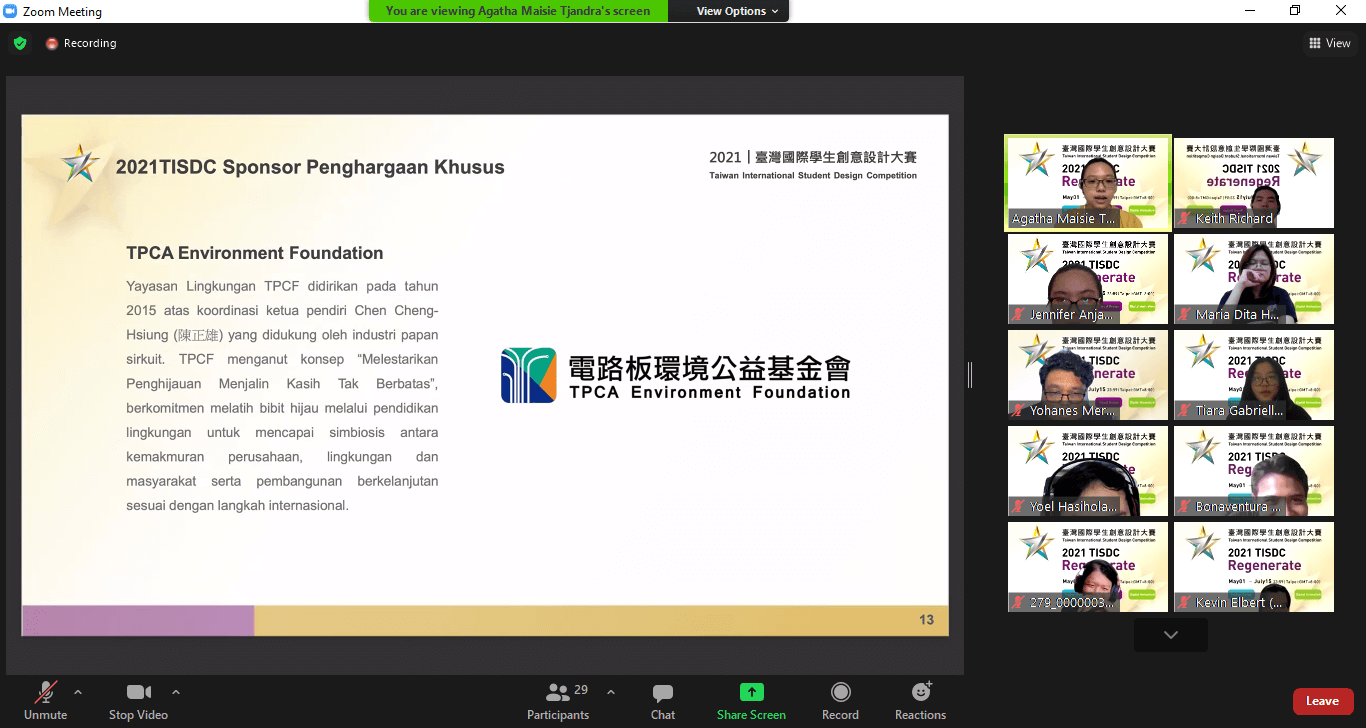1366x728 pixels.
Task: Leave the meeting
Action: [1322, 701]
